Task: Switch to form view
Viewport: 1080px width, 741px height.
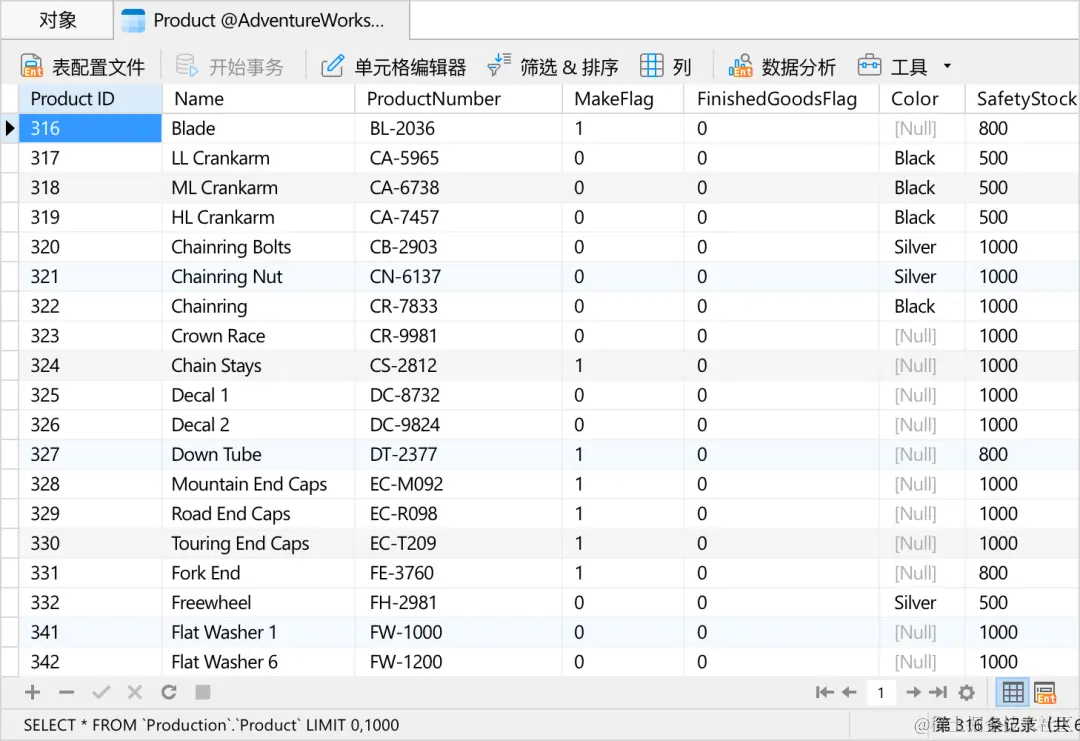Action: click(x=1044, y=692)
